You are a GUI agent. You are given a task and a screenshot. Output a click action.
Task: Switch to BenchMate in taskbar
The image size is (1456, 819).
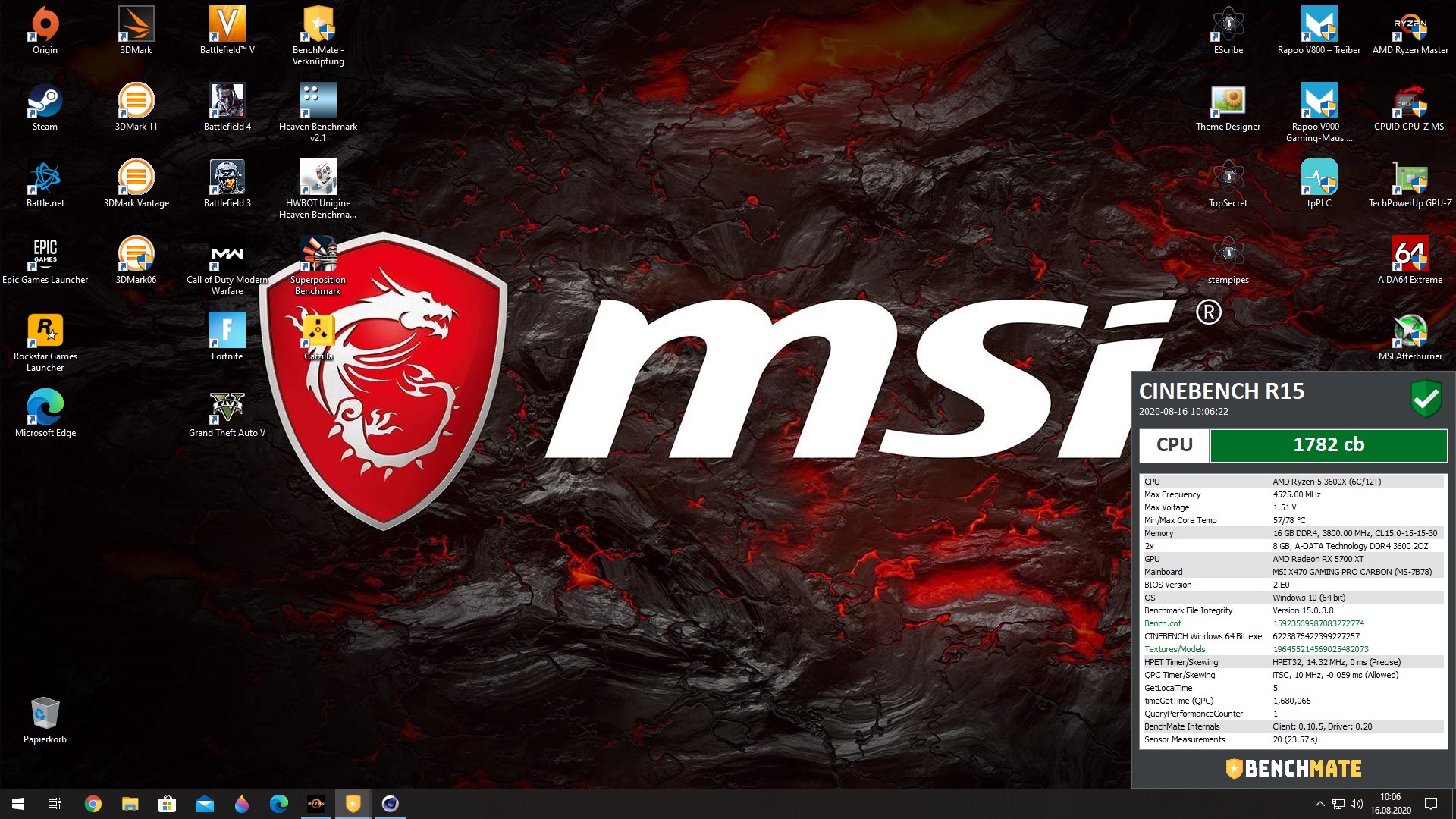pos(353,804)
